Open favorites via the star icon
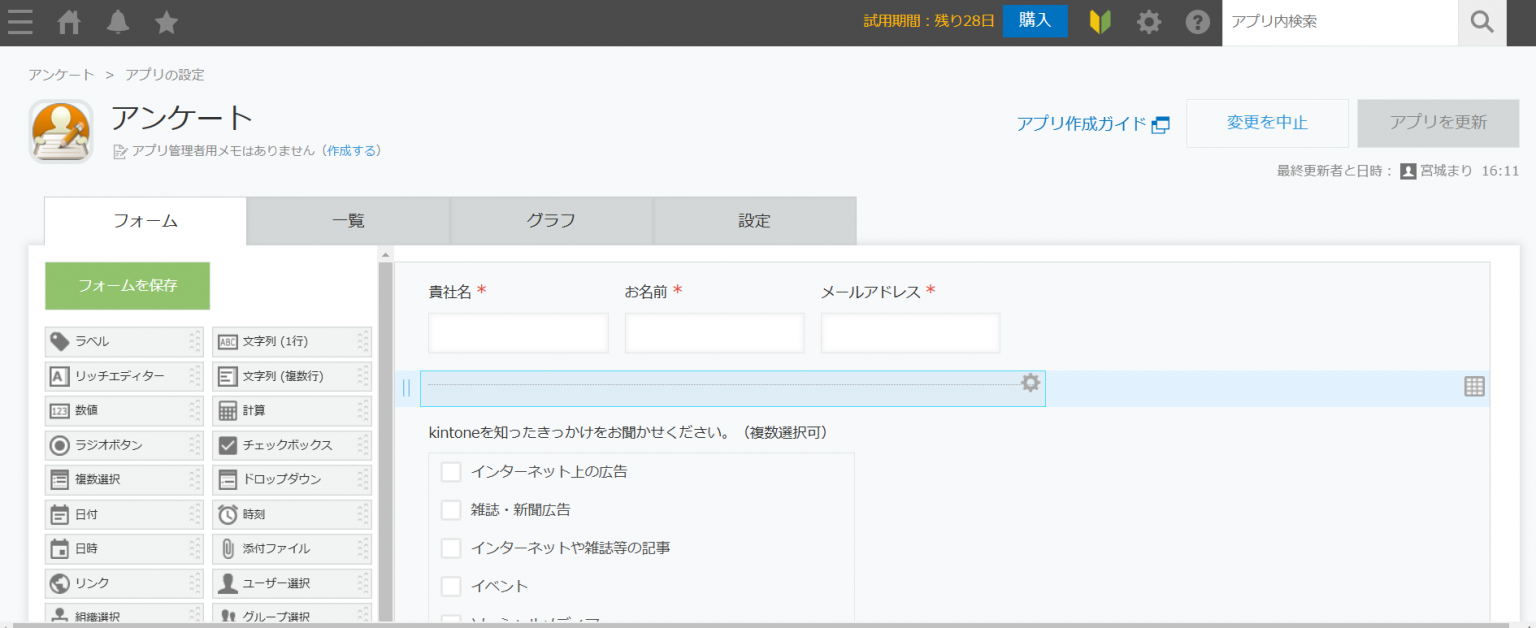 tap(166, 22)
